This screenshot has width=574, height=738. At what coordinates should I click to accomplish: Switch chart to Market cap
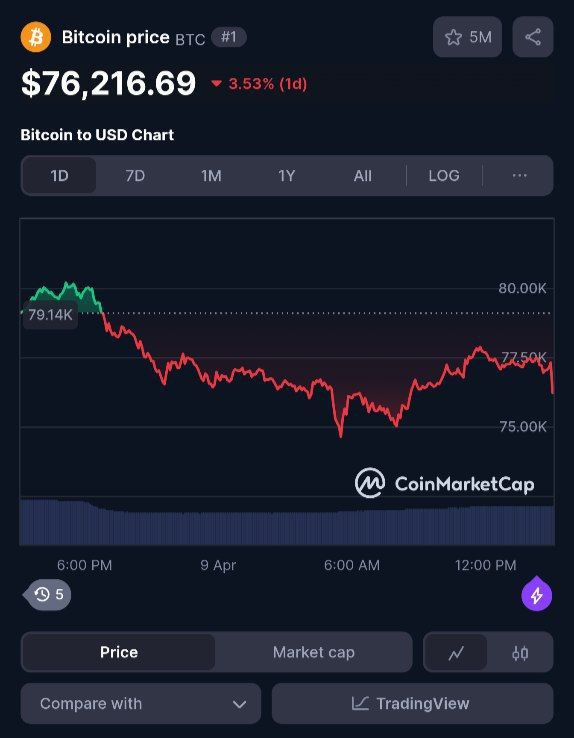313,652
